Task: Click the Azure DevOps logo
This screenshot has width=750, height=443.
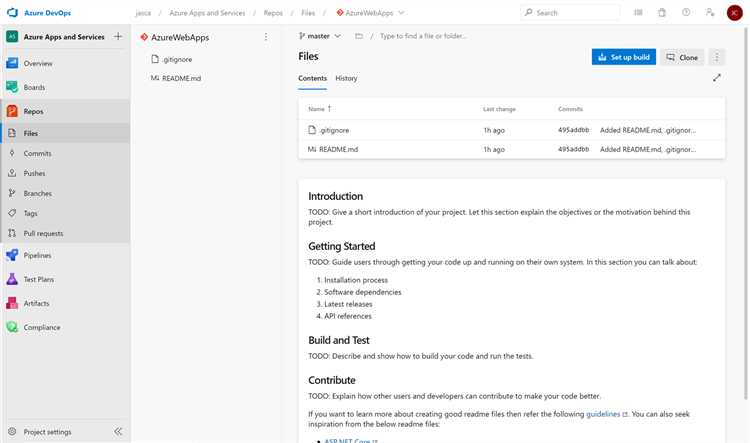Action: tap(12, 12)
